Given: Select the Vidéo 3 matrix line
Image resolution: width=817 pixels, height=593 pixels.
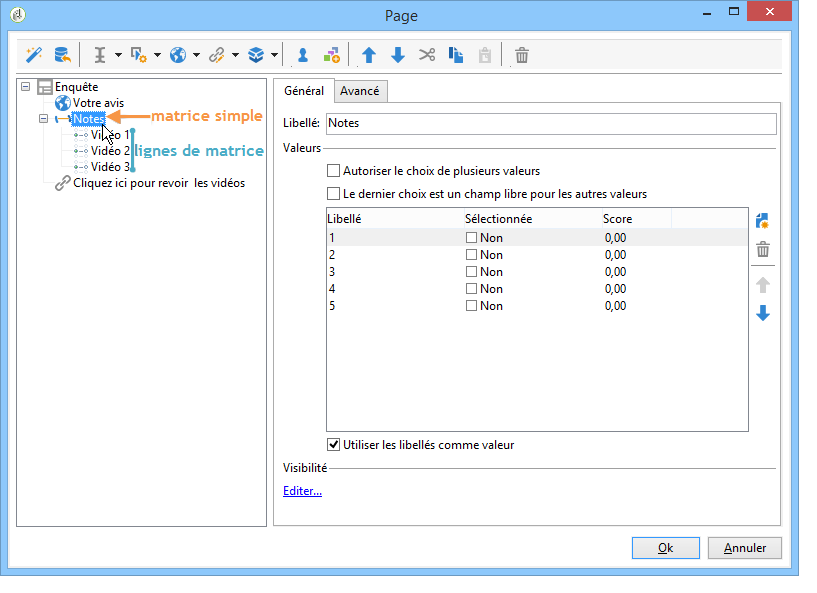Looking at the screenshot, I should click(110, 167).
